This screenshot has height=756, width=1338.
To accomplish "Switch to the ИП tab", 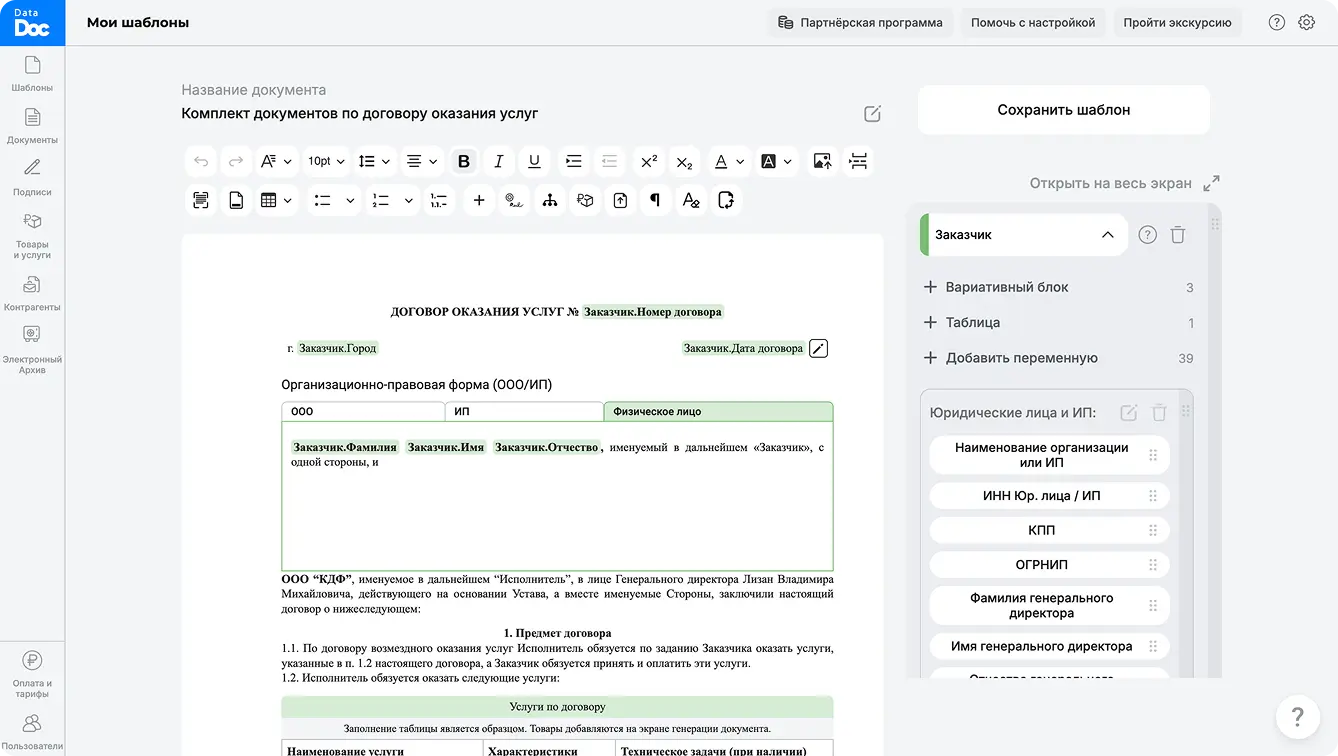I will (x=523, y=411).
